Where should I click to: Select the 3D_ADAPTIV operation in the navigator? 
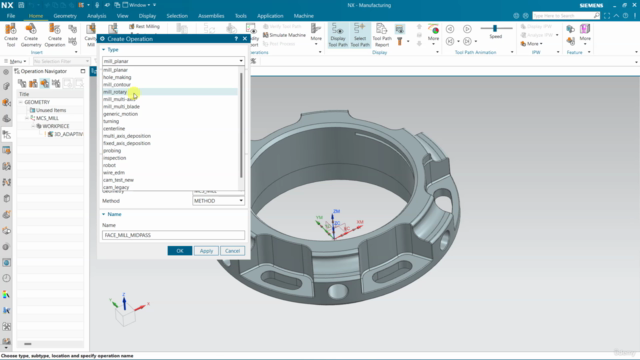click(x=65, y=134)
